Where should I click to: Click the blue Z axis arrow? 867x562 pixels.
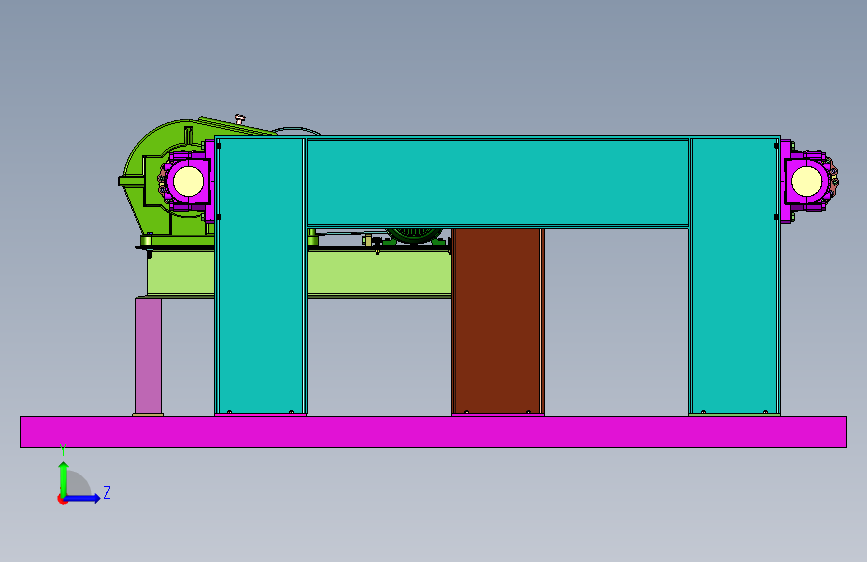click(x=83, y=498)
